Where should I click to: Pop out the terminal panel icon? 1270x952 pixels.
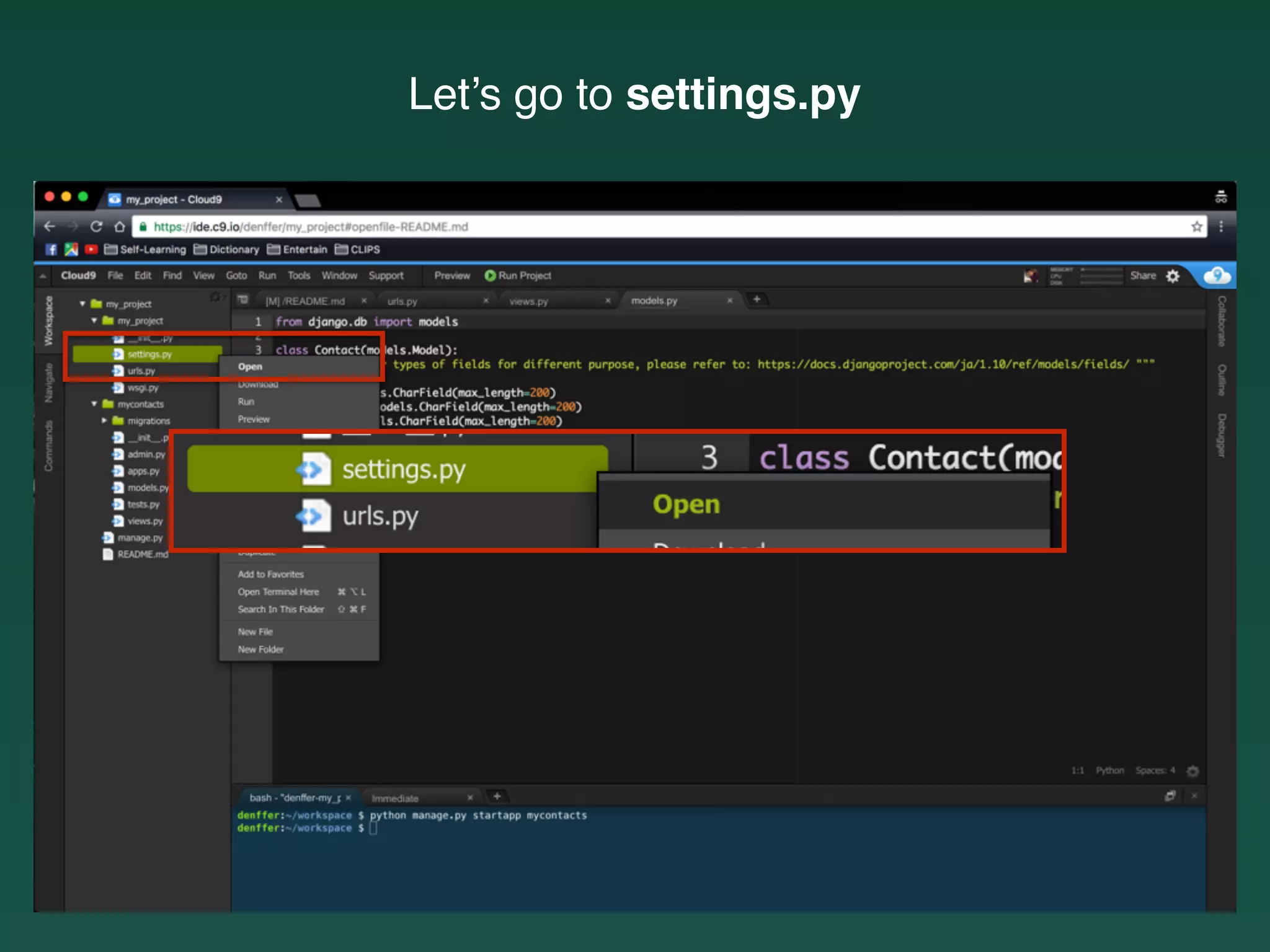point(1170,796)
